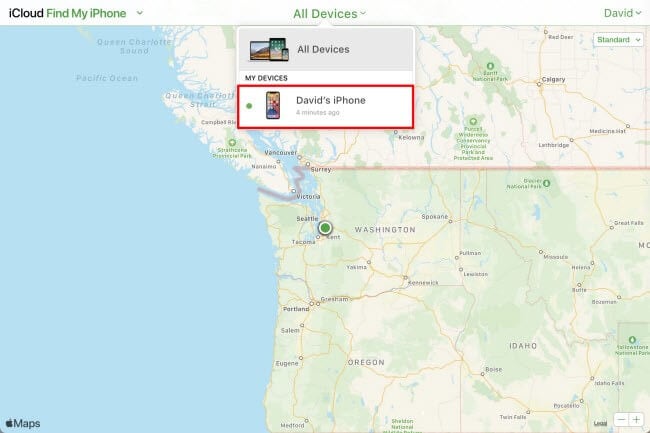The image size is (650, 433).
Task: Click the Yellowstone National Park marker icon
Action: [x=632, y=340]
